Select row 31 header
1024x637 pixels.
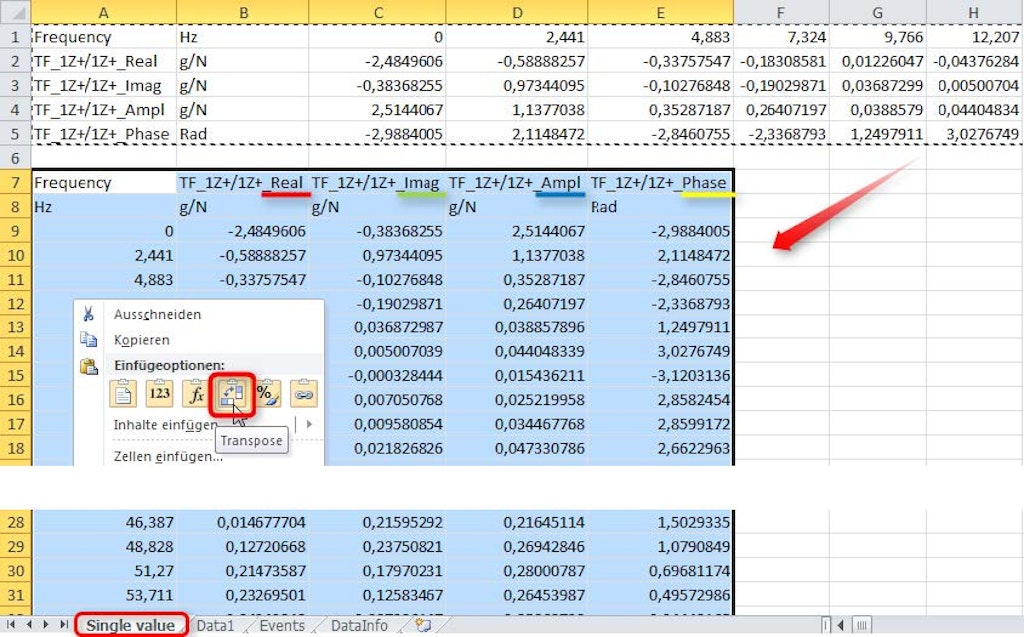(15, 595)
